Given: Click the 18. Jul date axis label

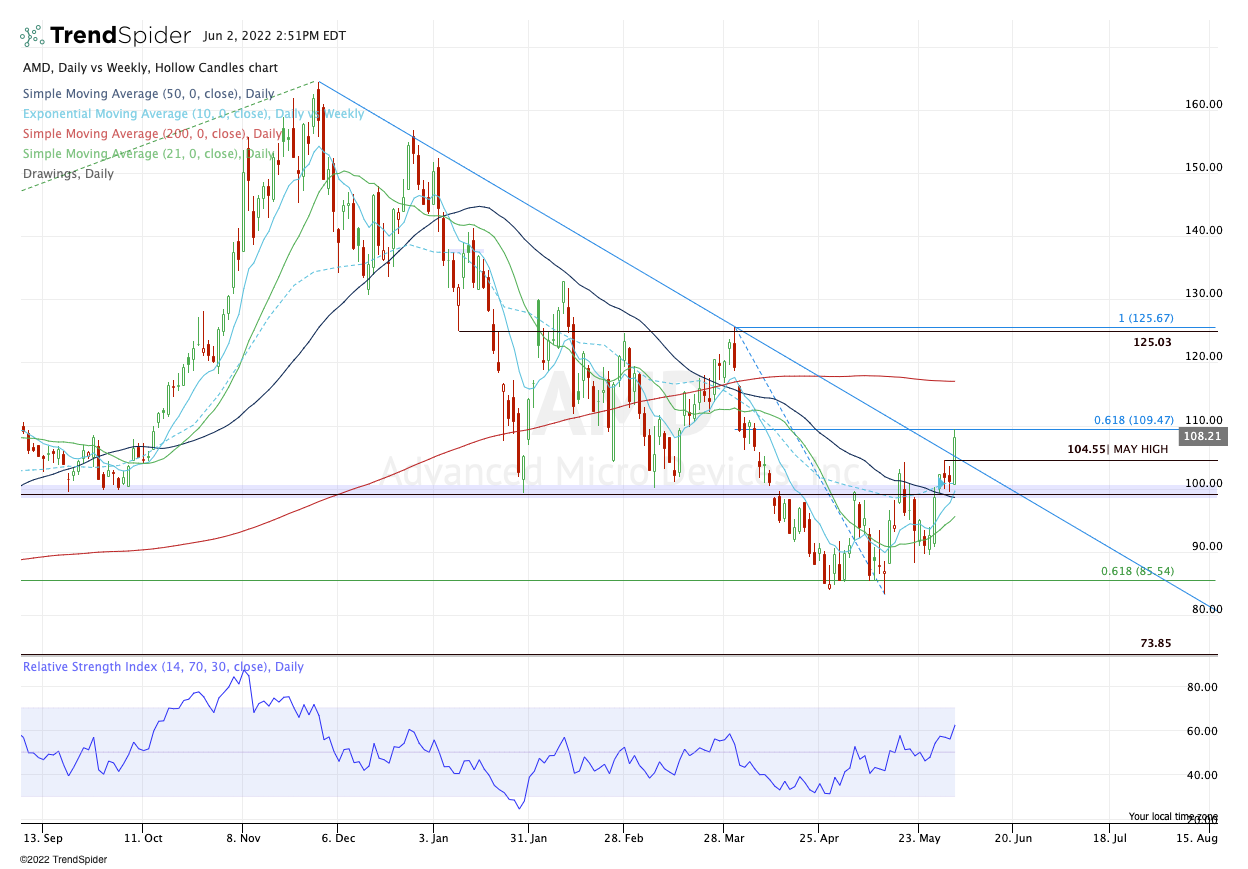Looking at the screenshot, I should coord(1112,838).
